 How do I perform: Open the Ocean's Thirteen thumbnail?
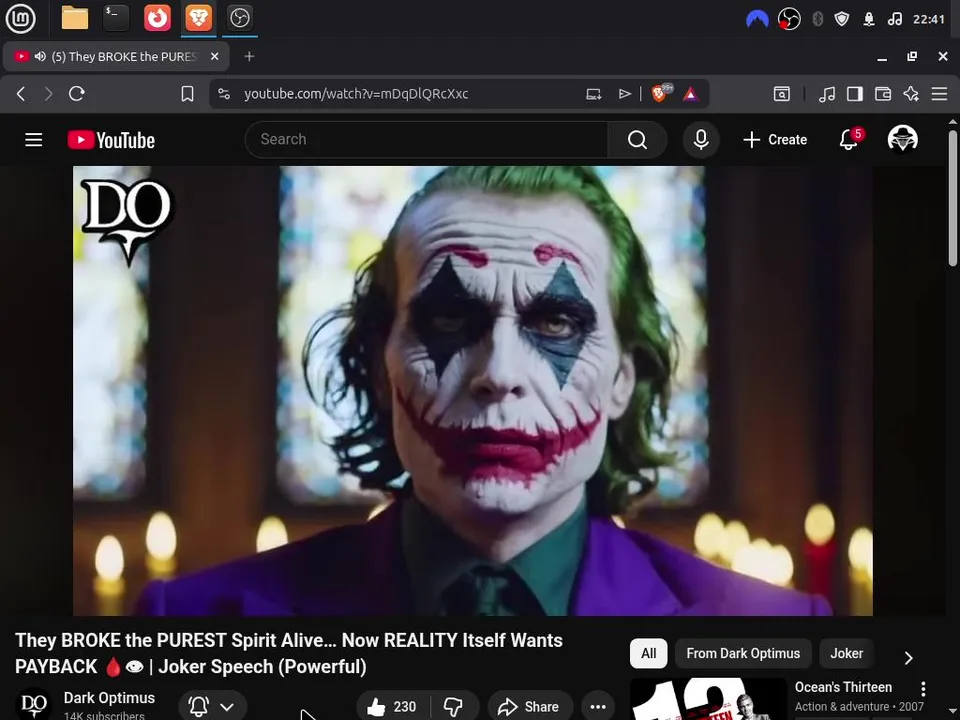(x=708, y=699)
